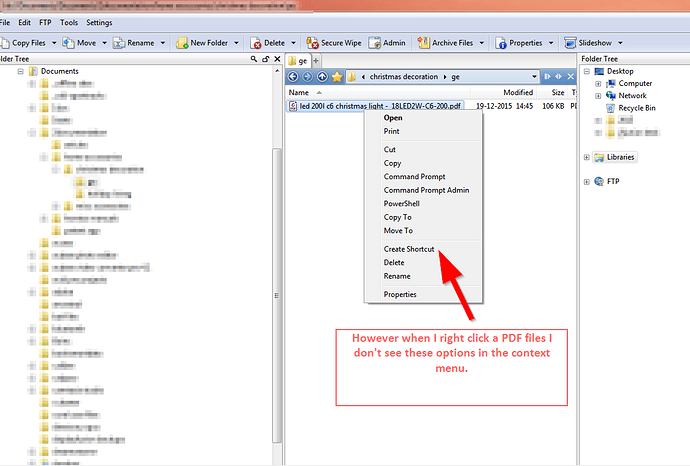Click the search icon in left Folder Tree header
The width and height of the screenshot is (690, 466).
coord(253,59)
